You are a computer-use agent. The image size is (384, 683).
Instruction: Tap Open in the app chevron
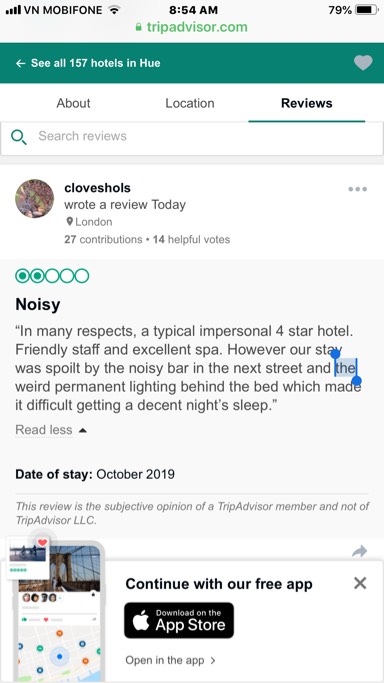pyautogui.click(x=213, y=660)
